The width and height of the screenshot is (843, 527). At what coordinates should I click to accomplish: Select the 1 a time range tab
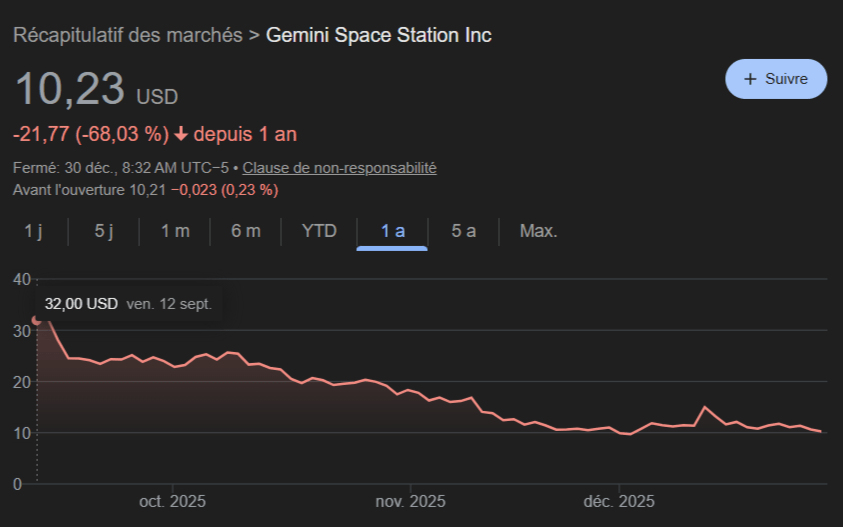pyautogui.click(x=392, y=231)
